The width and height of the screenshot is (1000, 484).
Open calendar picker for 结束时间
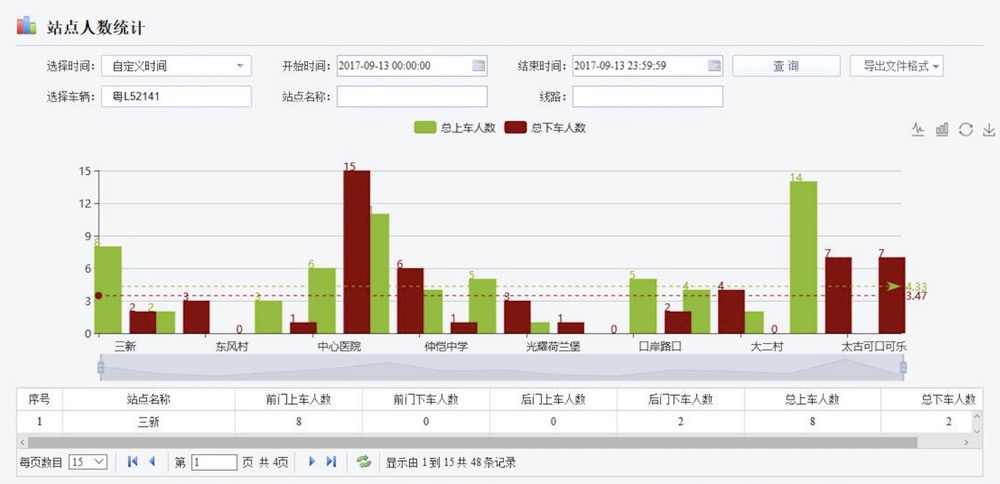point(714,66)
